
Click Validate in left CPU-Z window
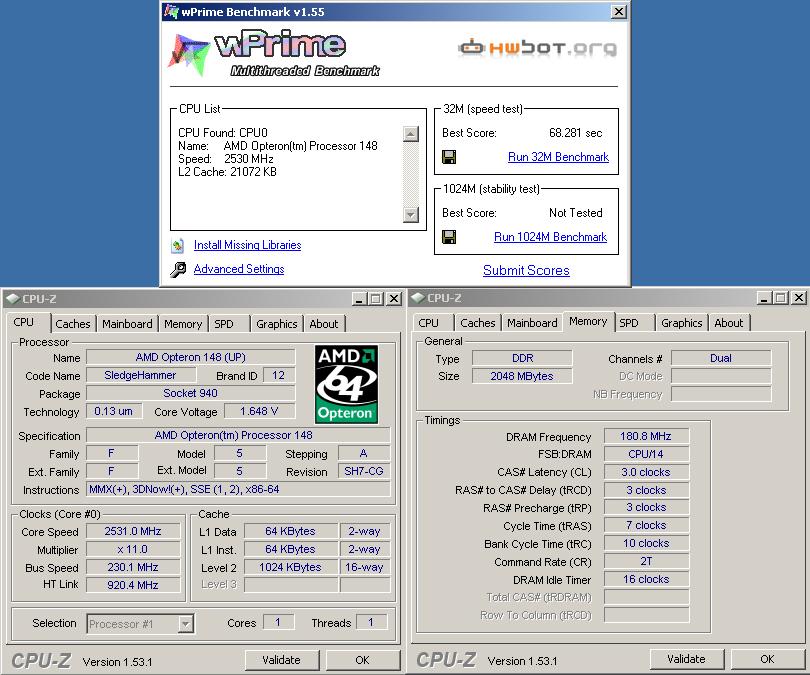pyautogui.click(x=282, y=660)
